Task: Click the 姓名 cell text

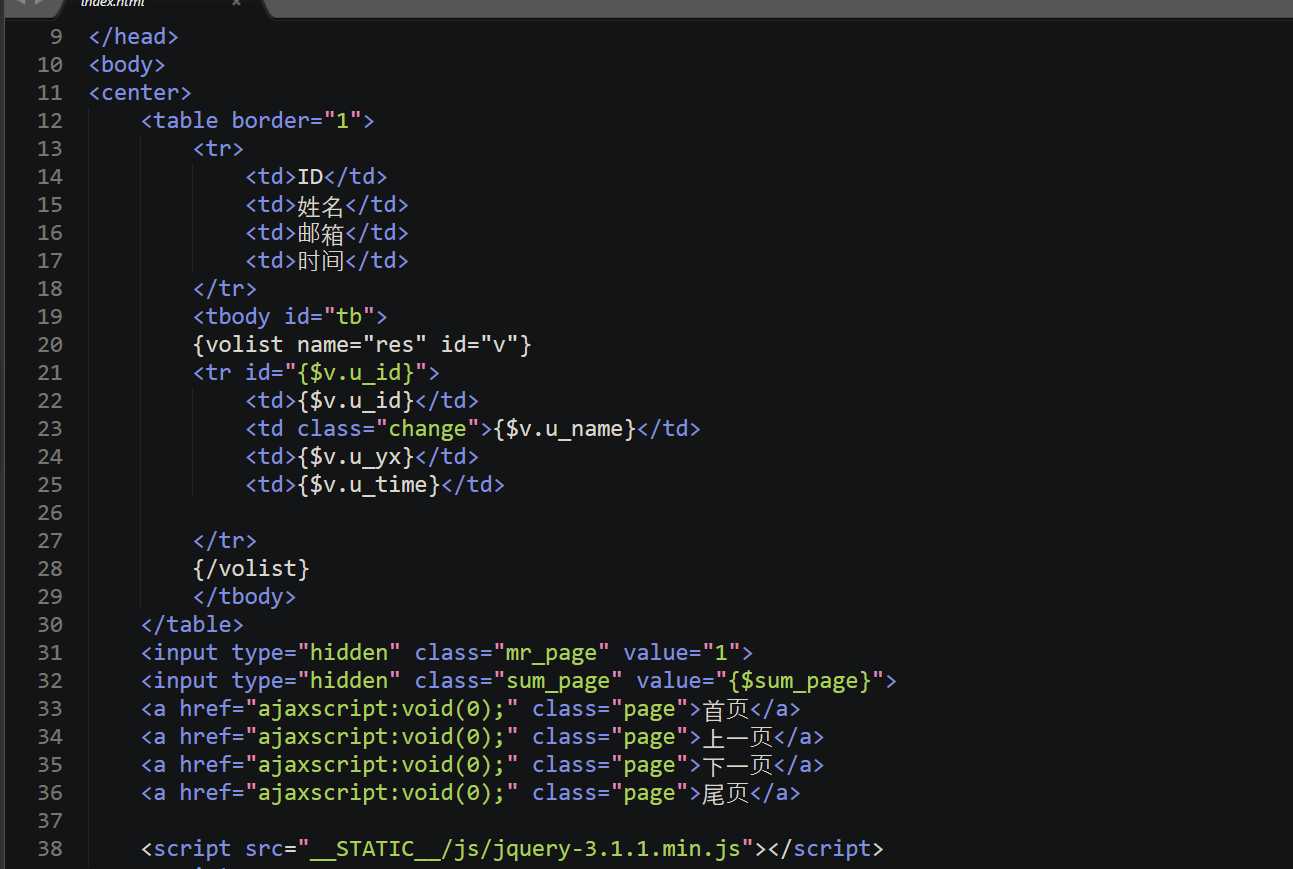Action: 321,205
